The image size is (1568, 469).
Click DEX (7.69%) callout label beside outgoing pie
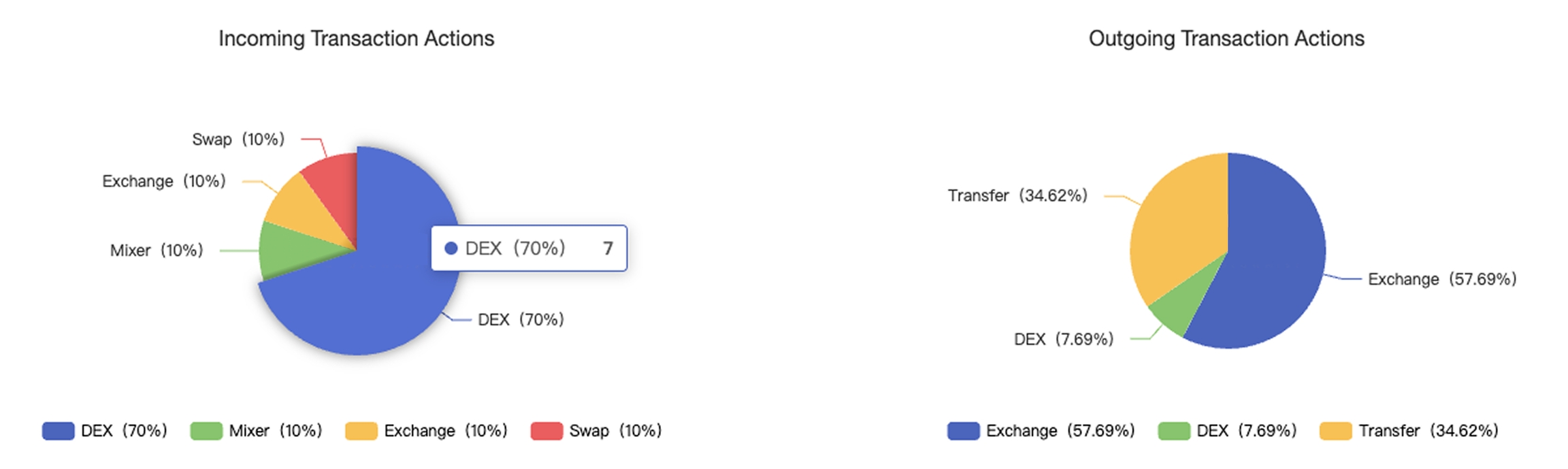click(x=1063, y=339)
